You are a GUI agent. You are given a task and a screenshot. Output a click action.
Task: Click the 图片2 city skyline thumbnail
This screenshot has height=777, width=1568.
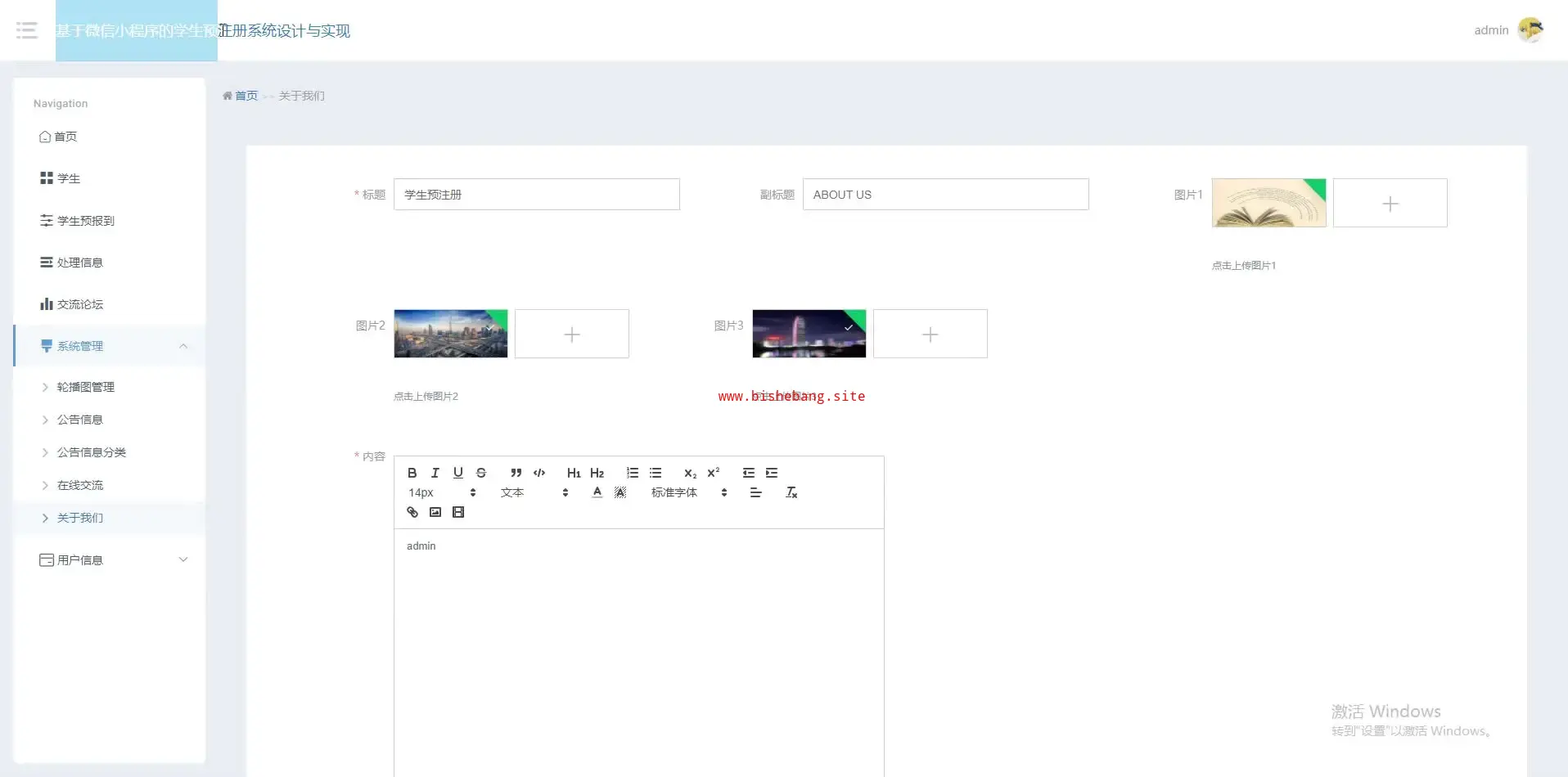[x=451, y=334]
